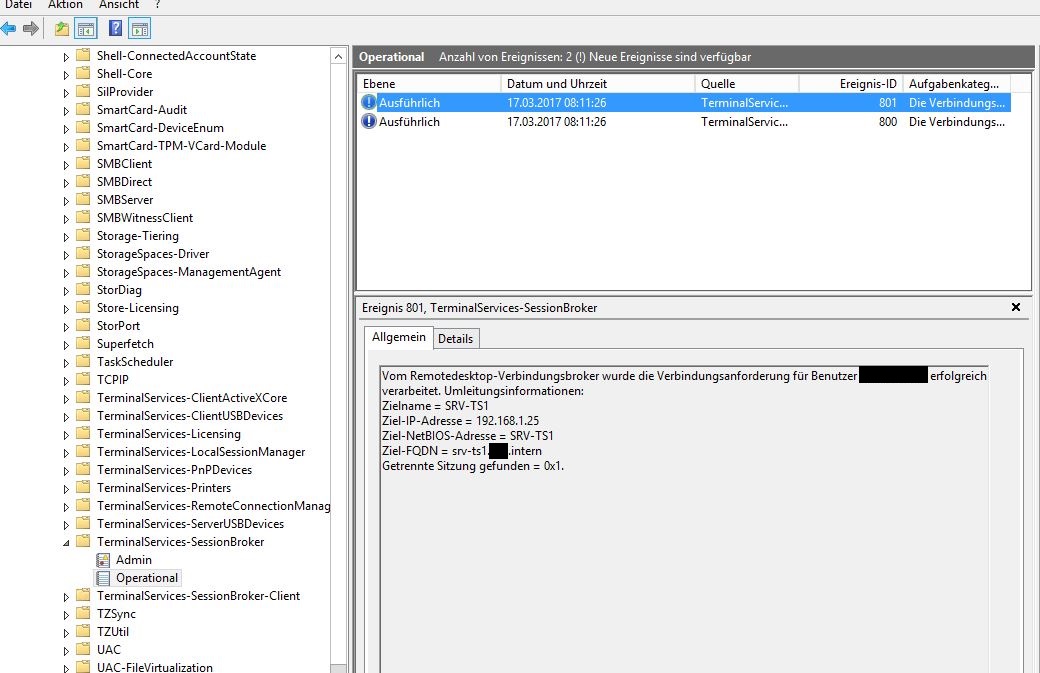Sort by the Datum und Uhrzeit column

597,84
